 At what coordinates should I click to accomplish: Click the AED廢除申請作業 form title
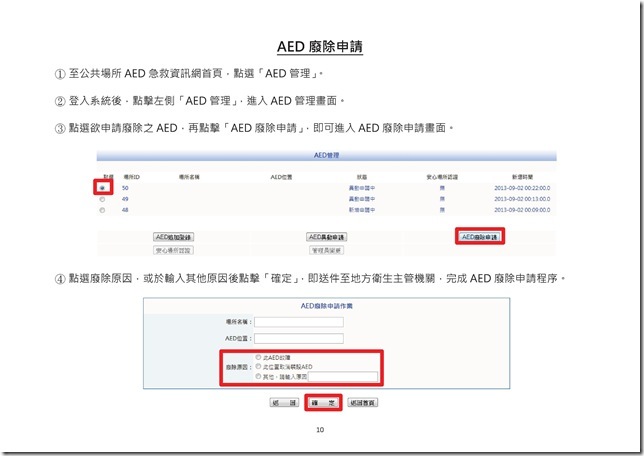tap(327, 306)
